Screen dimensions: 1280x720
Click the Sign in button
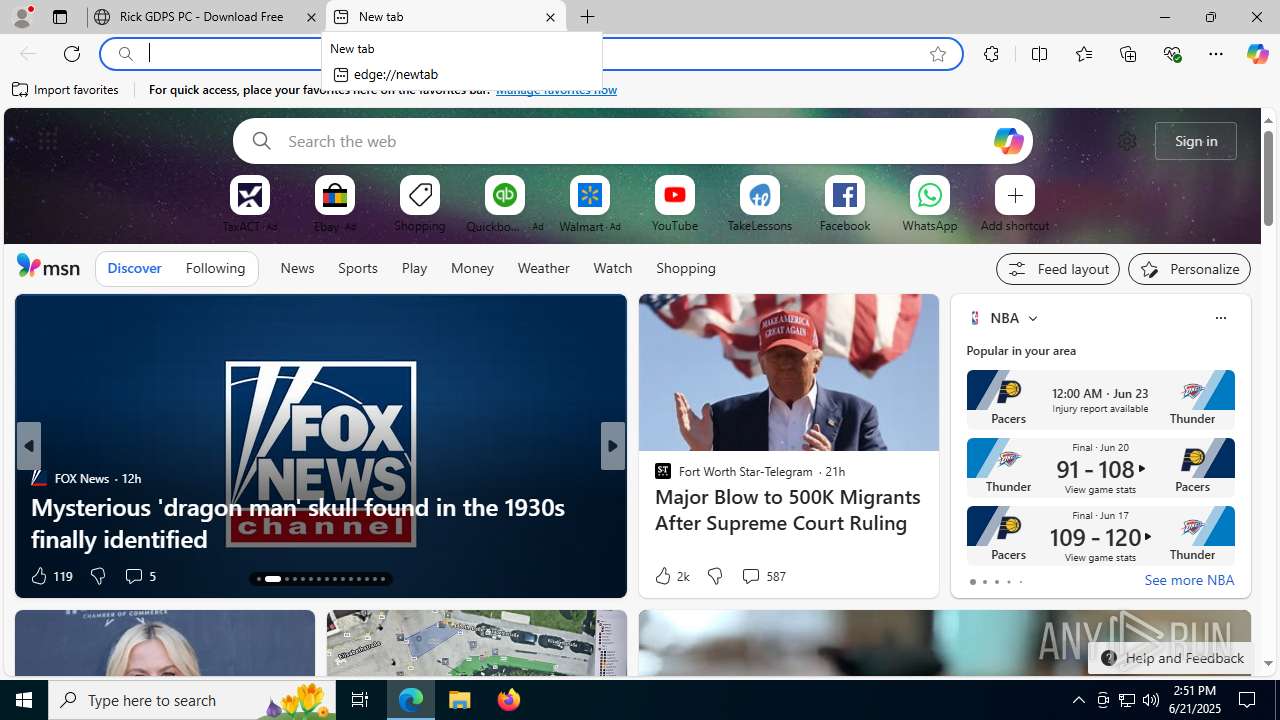[x=1195, y=141]
